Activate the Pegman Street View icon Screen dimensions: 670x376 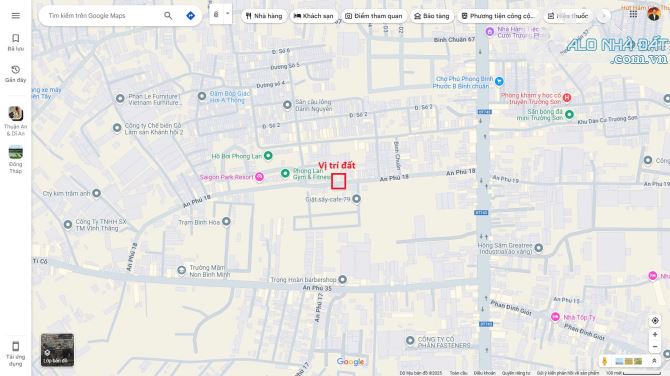coord(604,361)
